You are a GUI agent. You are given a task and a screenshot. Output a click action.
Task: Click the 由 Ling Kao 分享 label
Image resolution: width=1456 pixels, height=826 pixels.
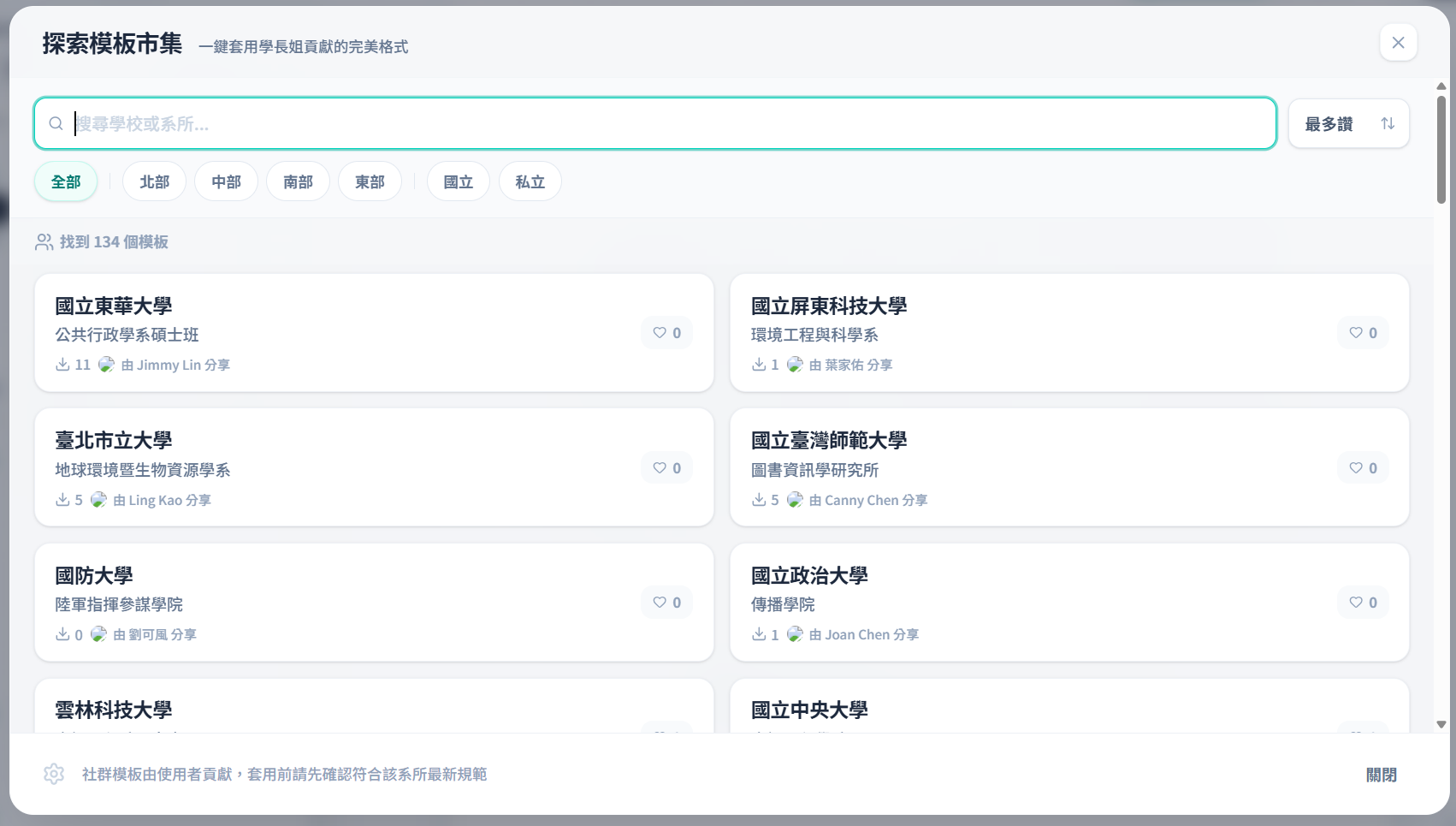pyautogui.click(x=163, y=500)
